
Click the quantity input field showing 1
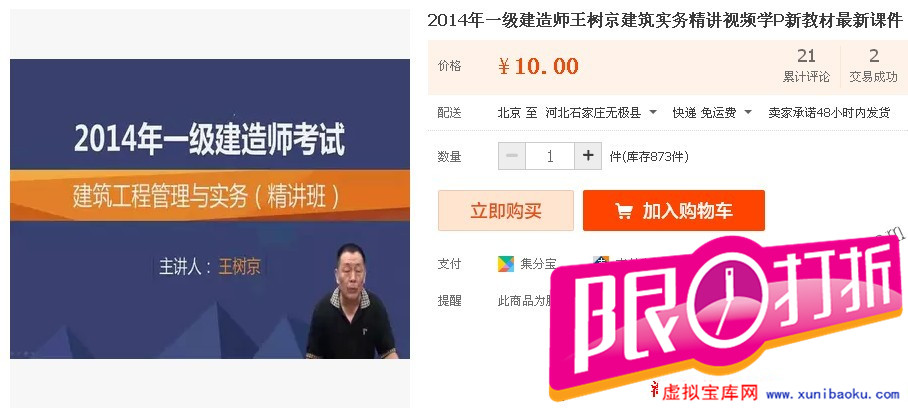(550, 156)
